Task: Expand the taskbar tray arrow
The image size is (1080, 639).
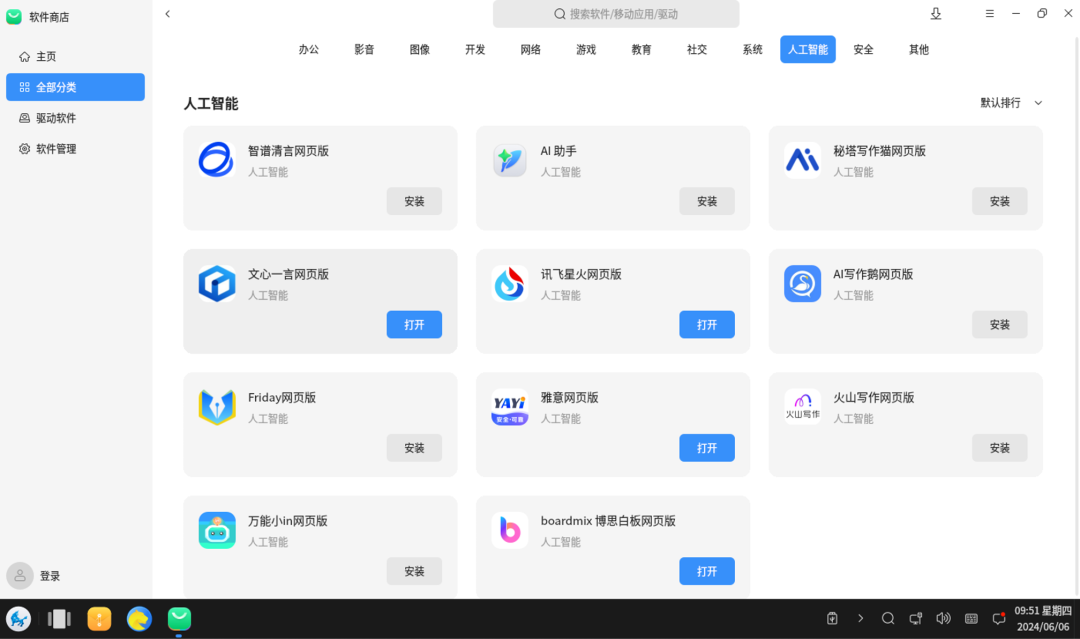Action: (x=861, y=619)
